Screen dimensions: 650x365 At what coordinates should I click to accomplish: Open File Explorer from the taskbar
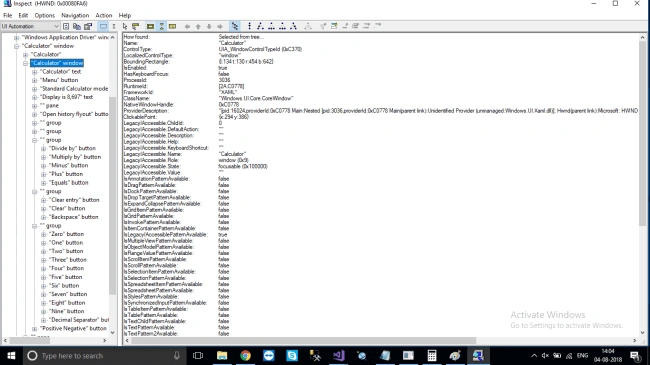(x=222, y=356)
